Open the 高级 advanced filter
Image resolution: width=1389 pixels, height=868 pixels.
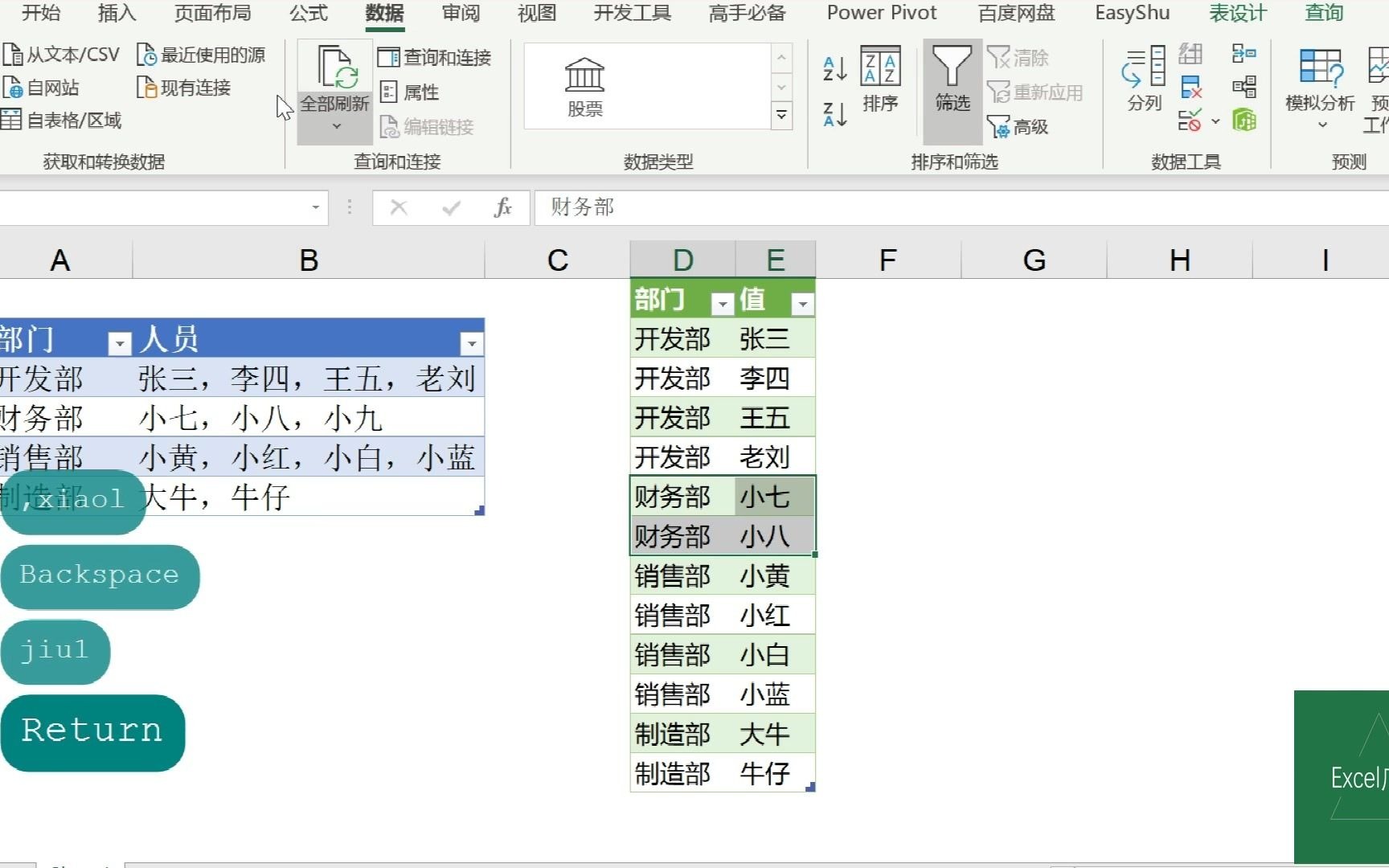[x=1018, y=127]
